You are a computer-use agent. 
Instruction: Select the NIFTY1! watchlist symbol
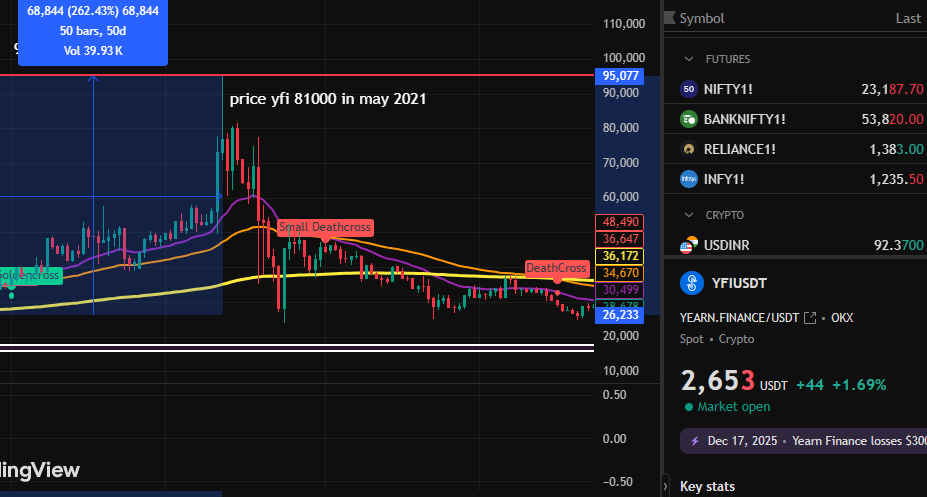(x=728, y=89)
